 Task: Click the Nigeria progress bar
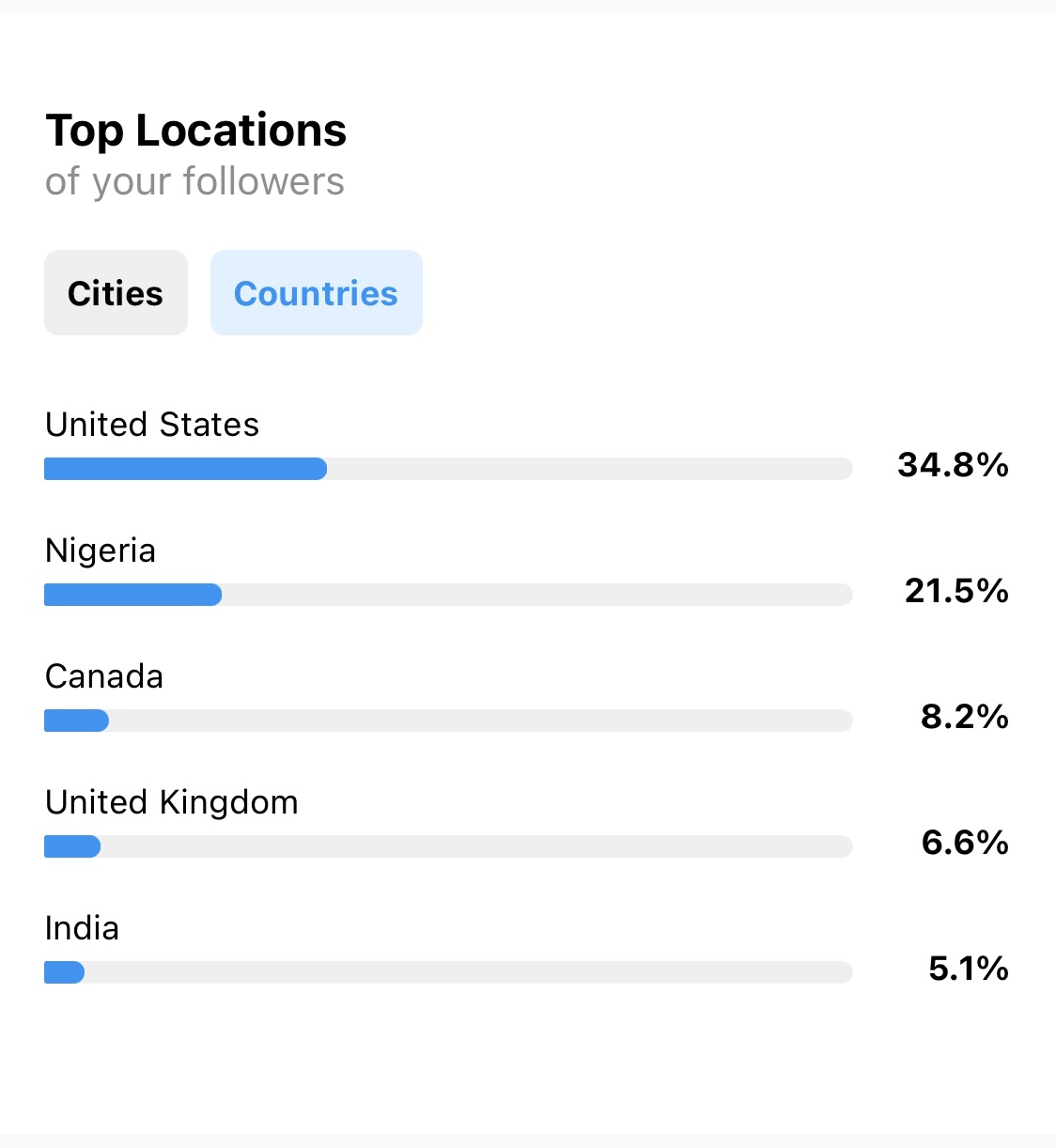point(448,595)
